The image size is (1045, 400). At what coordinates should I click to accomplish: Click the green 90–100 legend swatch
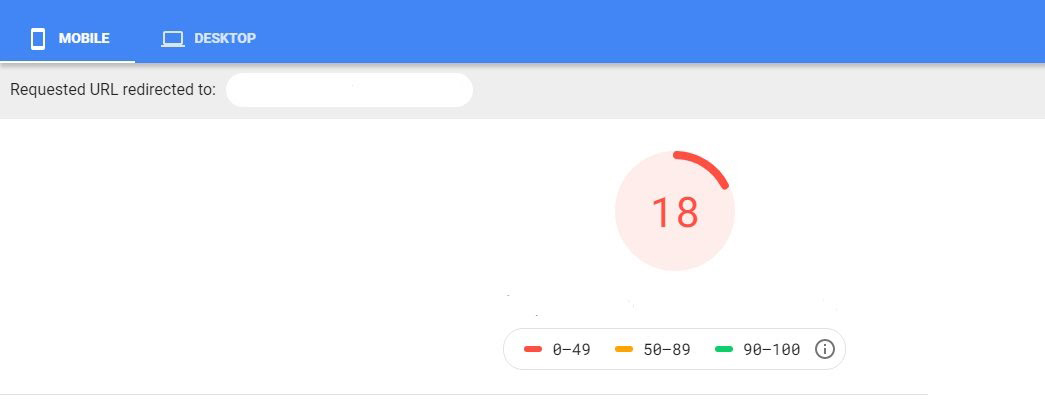(725, 349)
